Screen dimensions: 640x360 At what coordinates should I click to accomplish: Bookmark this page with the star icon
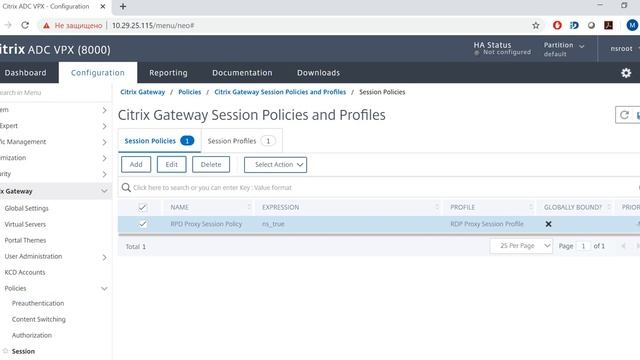tap(536, 25)
